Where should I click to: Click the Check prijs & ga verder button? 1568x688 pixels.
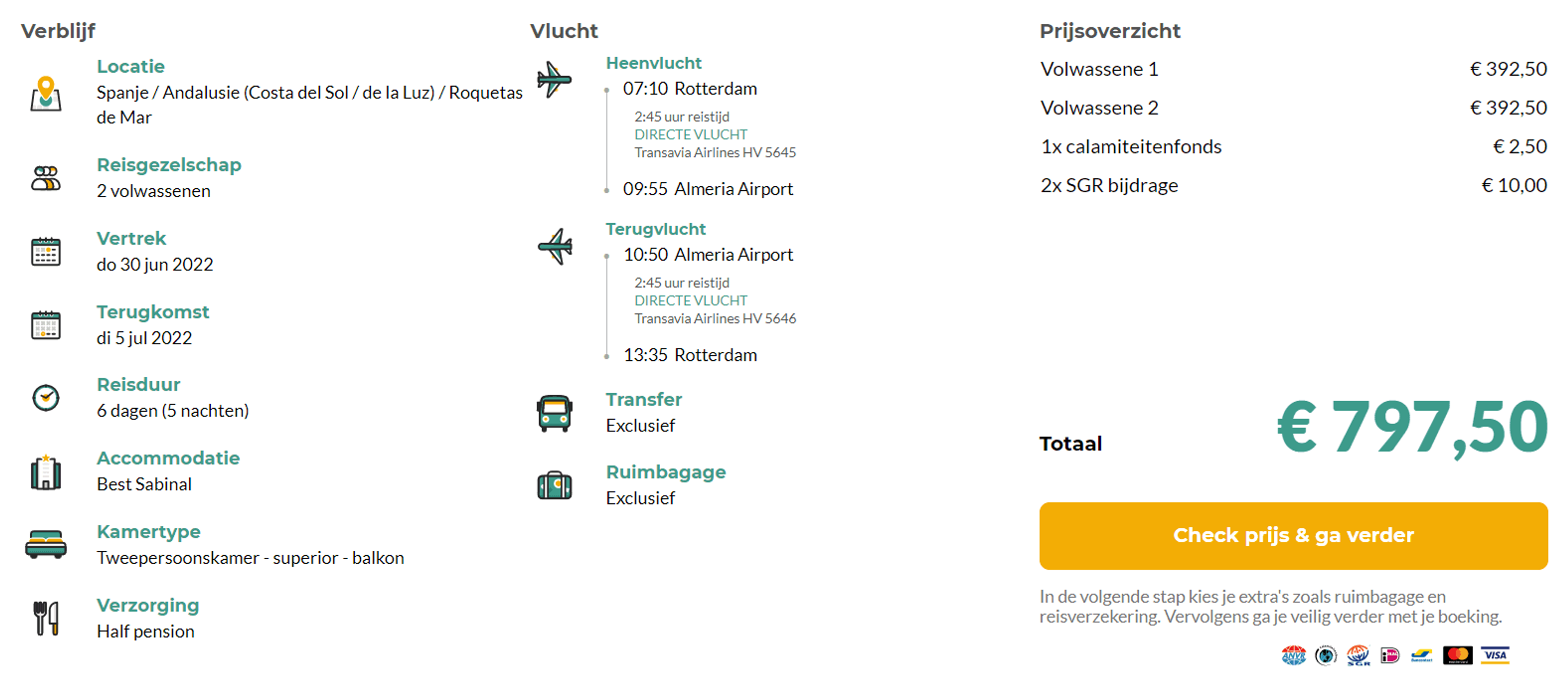pos(1293,536)
